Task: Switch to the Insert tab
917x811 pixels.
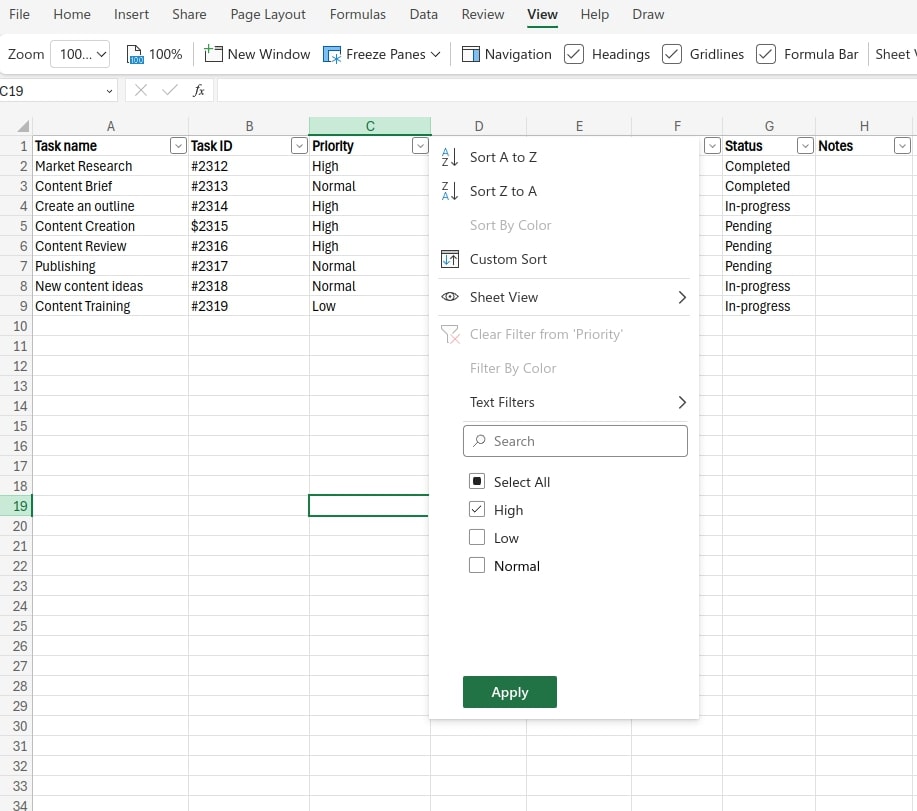Action: (131, 14)
